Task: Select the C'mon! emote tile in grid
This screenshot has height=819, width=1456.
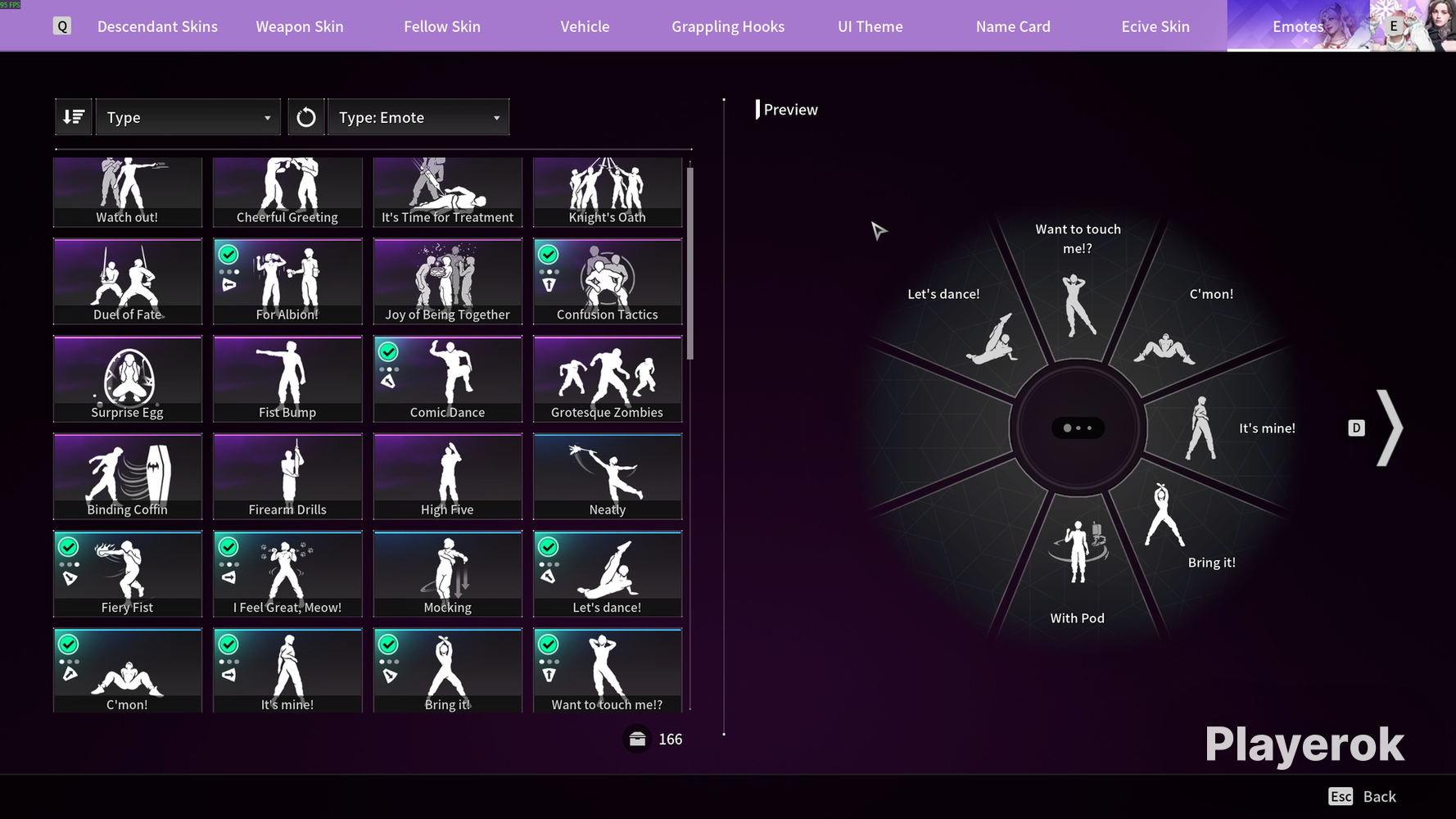Action: 128,670
